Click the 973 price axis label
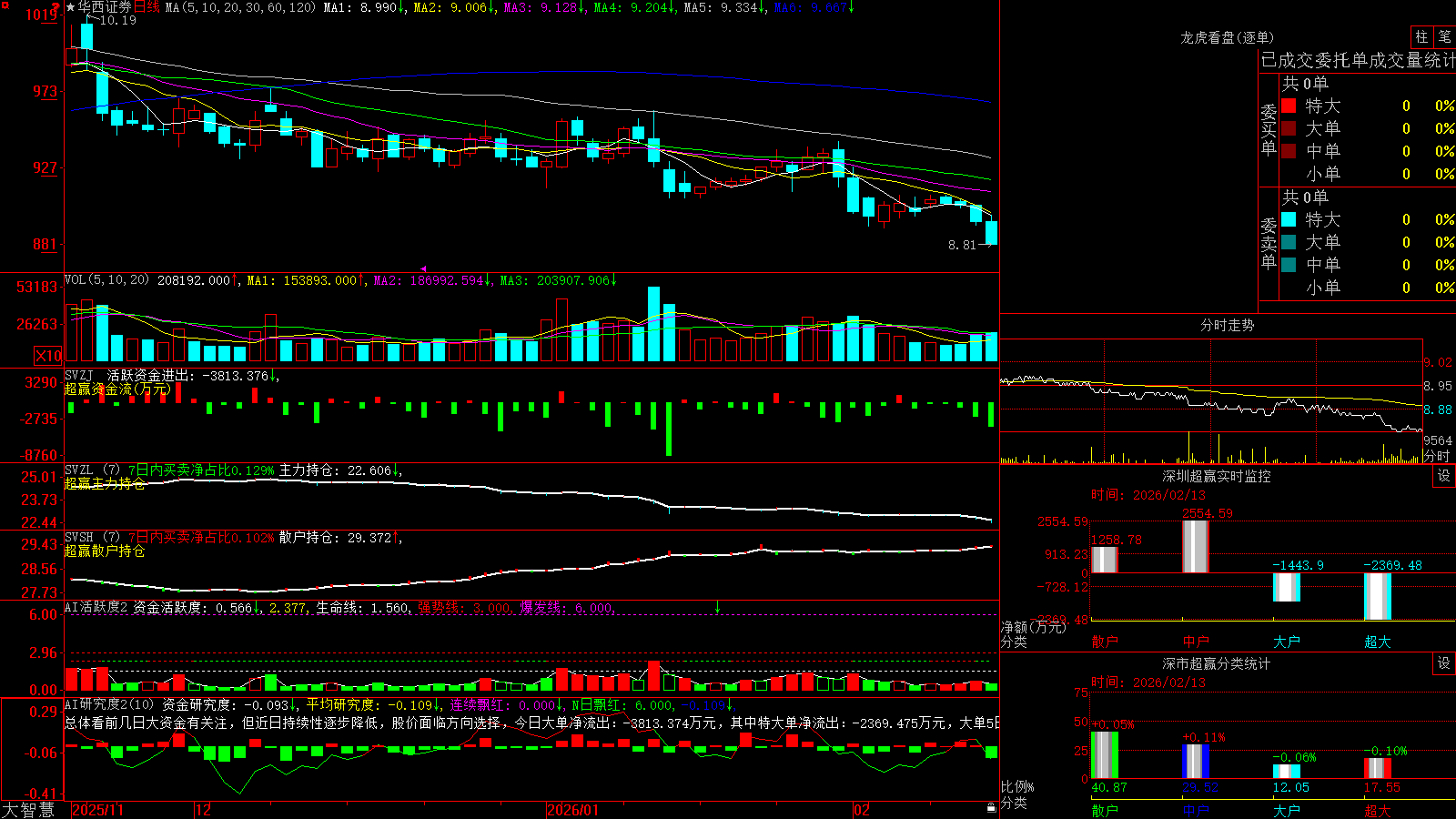 click(44, 91)
